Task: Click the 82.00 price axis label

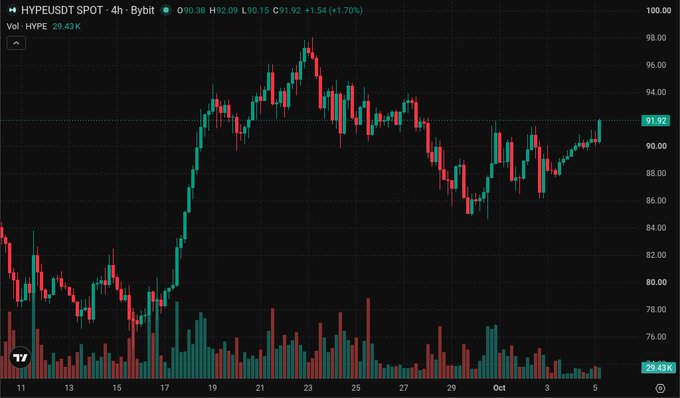Action: pos(656,255)
